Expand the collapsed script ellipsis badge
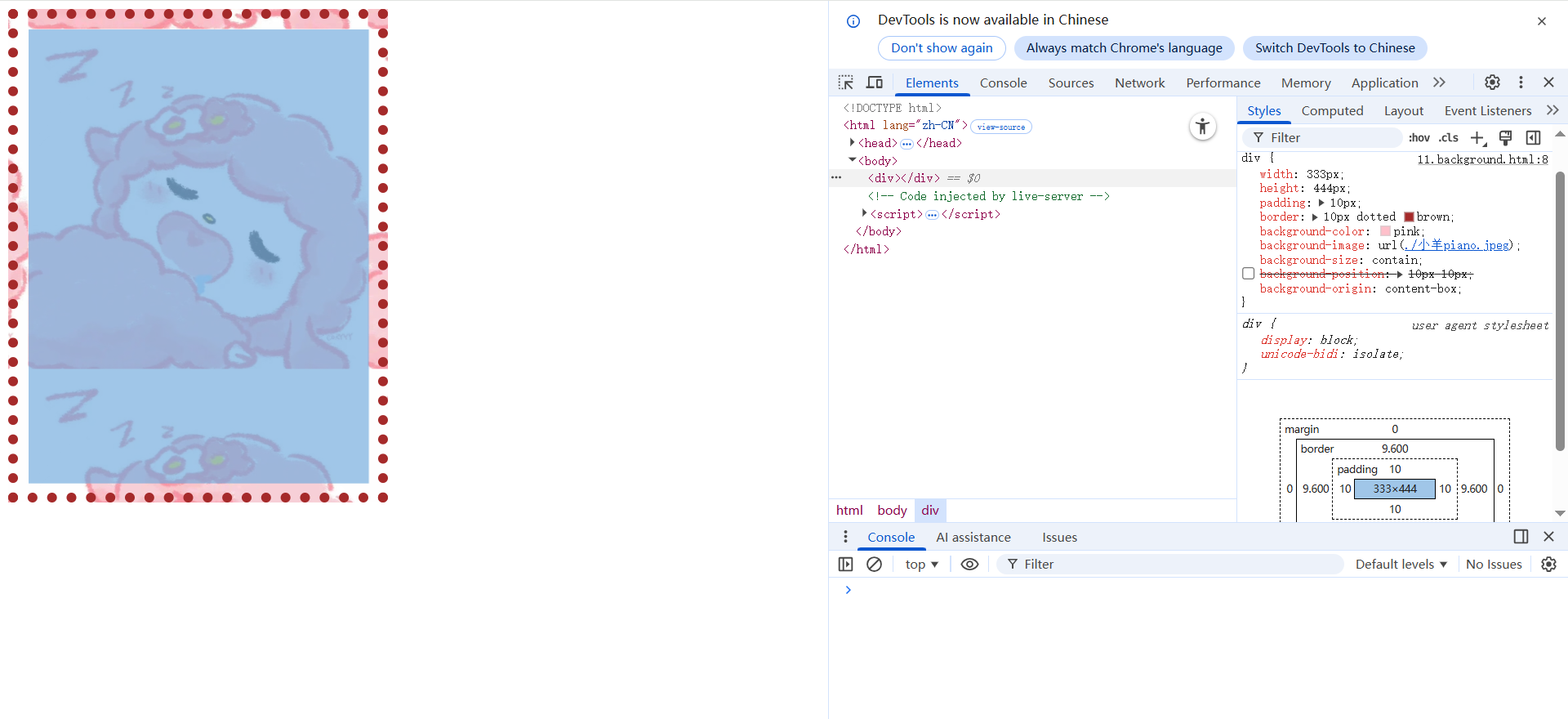The image size is (1568, 719). click(932, 215)
